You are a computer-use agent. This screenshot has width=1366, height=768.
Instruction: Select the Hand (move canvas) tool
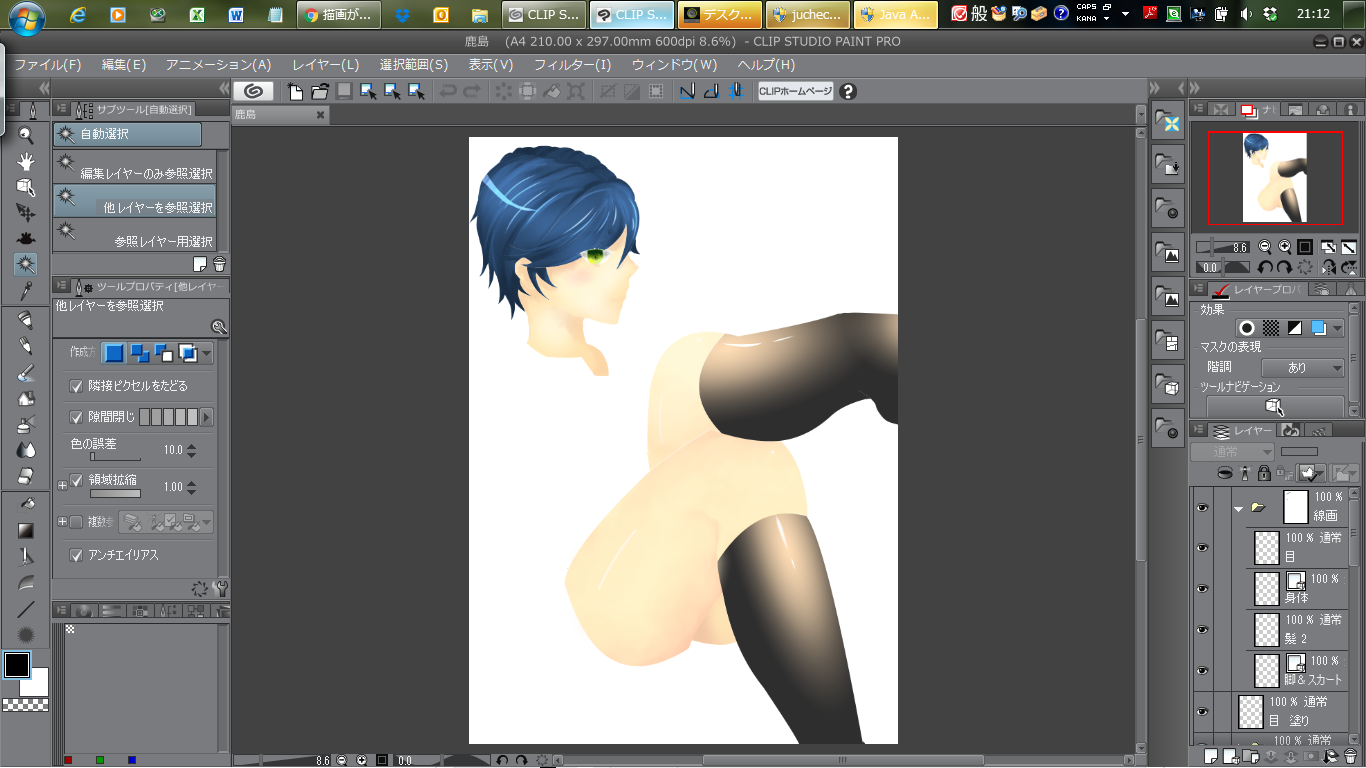point(26,161)
